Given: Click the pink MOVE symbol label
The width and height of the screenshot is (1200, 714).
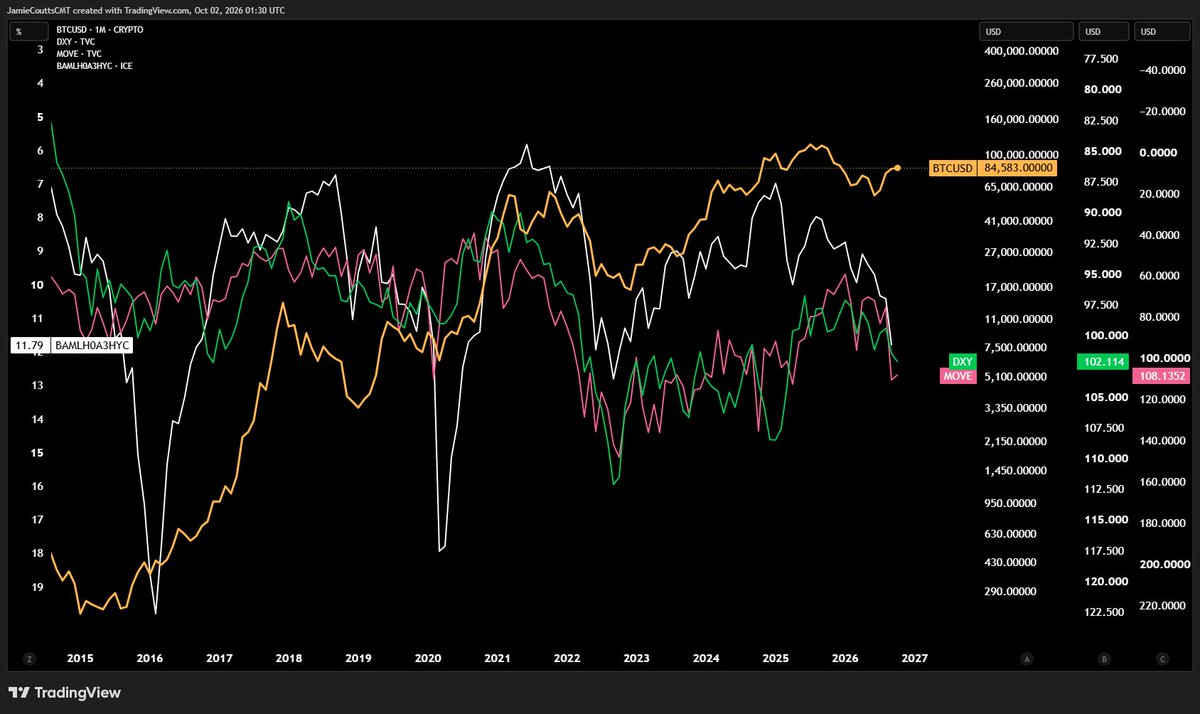Looking at the screenshot, I should (x=958, y=376).
